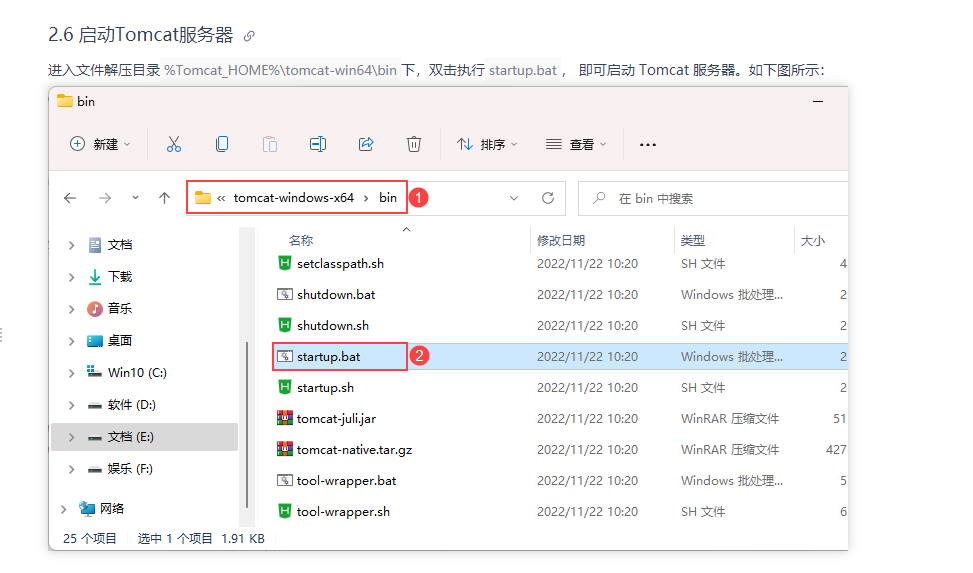The image size is (973, 573).
Task: Click the tomcat-native.tar.gz archive icon
Action: tap(284, 449)
